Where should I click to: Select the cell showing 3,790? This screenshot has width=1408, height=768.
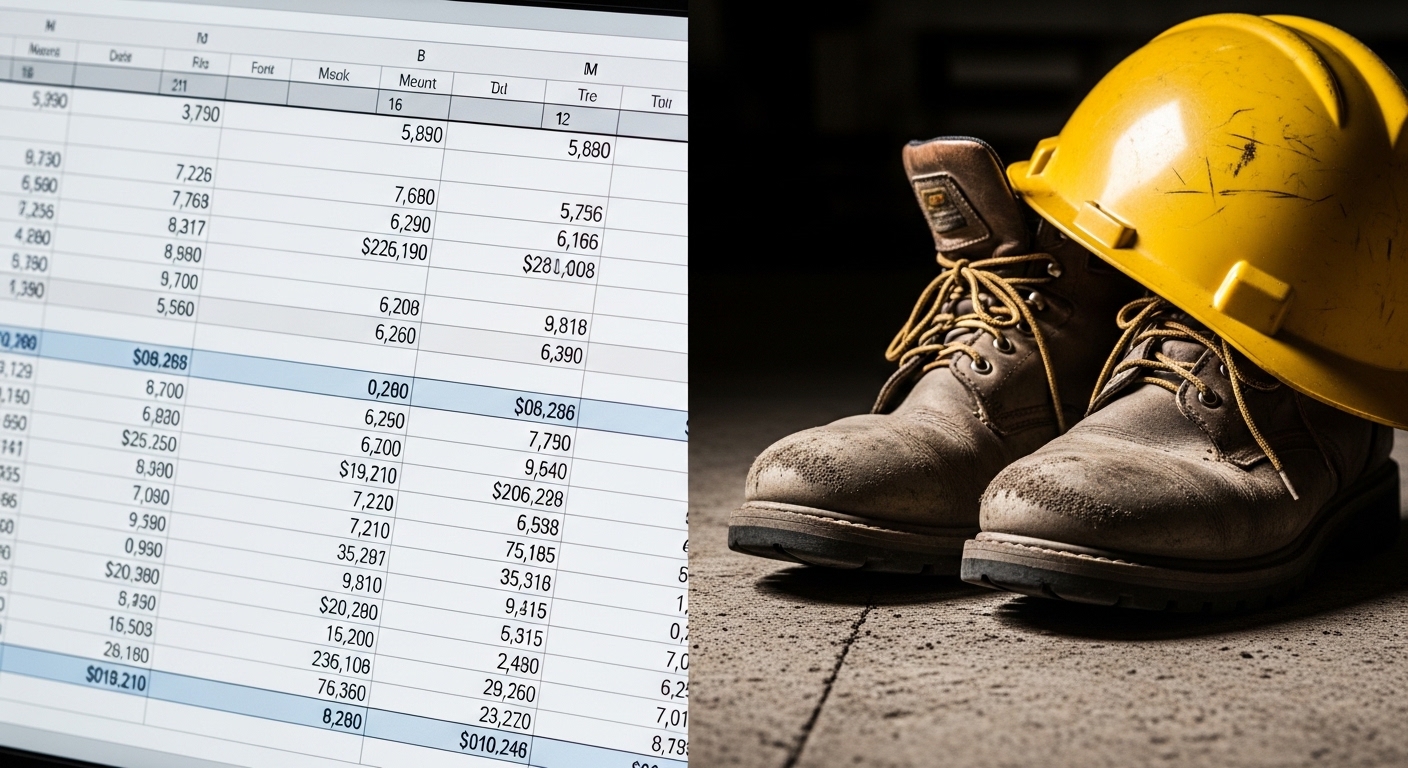coord(200,113)
